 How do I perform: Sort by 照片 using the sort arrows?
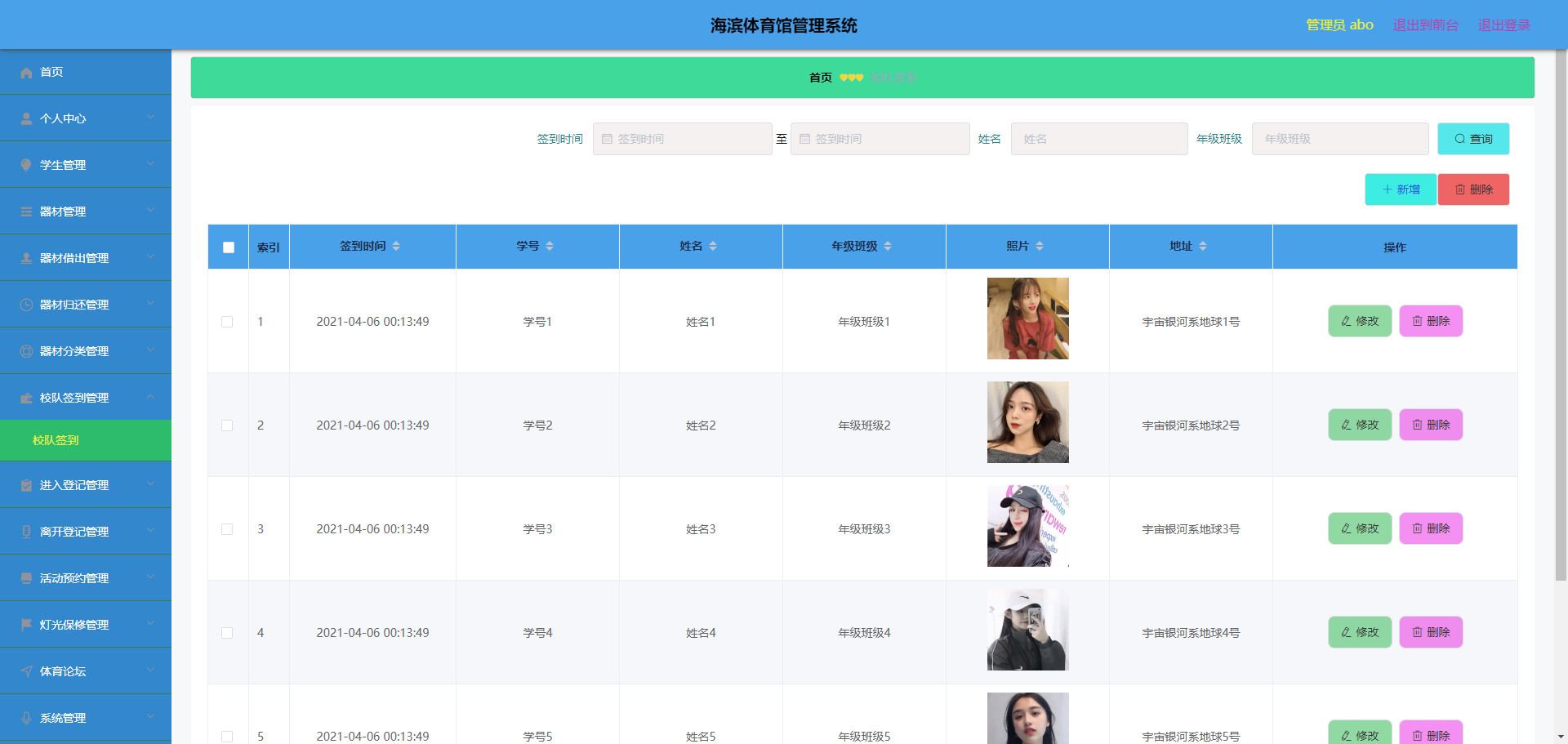[x=1040, y=246]
